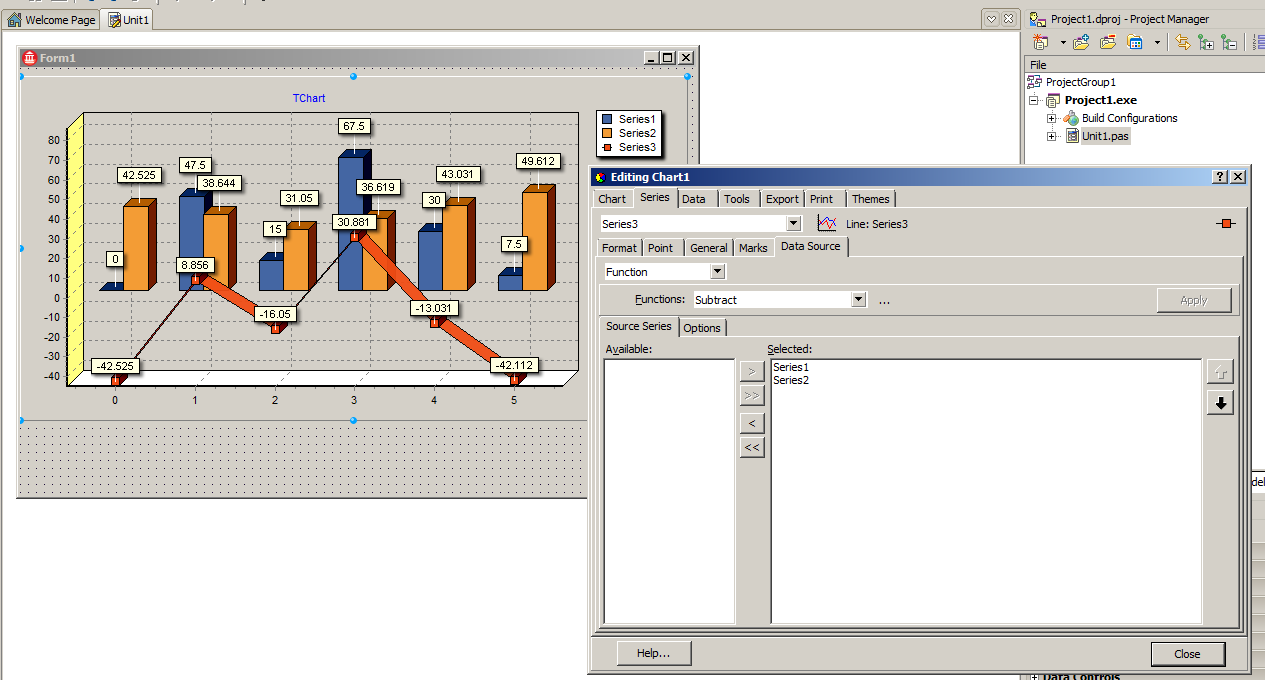This screenshot has width=1265, height=680.
Task: Switch to the Point series sub-tab
Action: (661, 247)
